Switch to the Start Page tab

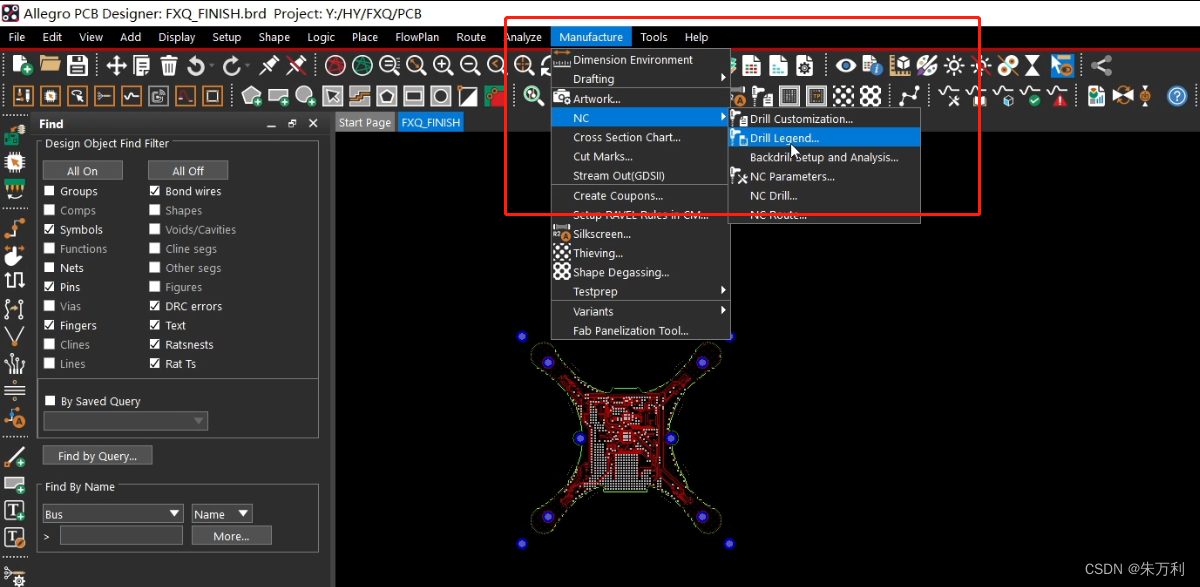pyautogui.click(x=365, y=122)
